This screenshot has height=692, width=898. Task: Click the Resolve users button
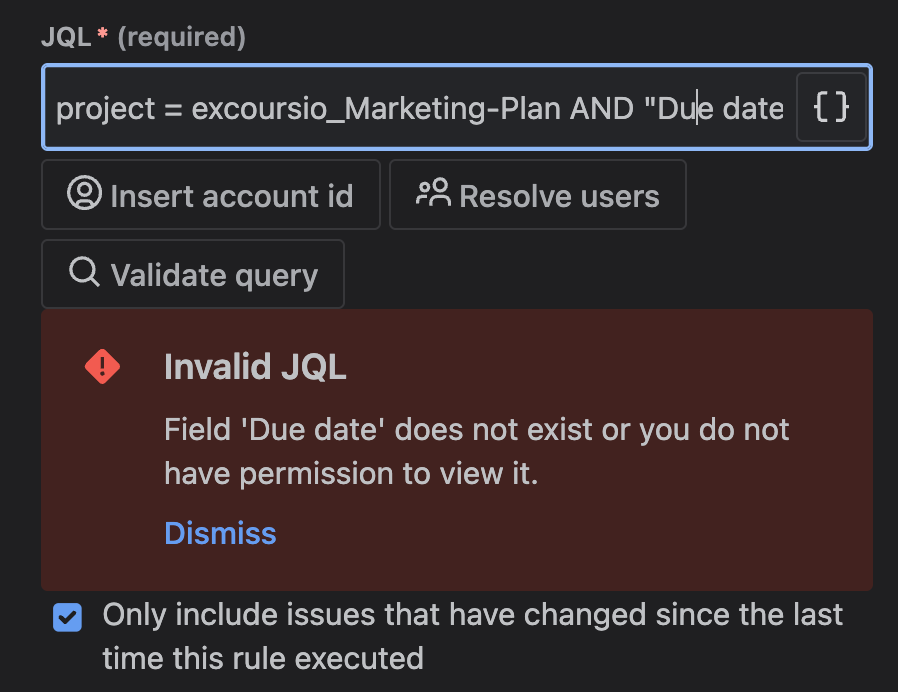pyautogui.click(x=537, y=194)
